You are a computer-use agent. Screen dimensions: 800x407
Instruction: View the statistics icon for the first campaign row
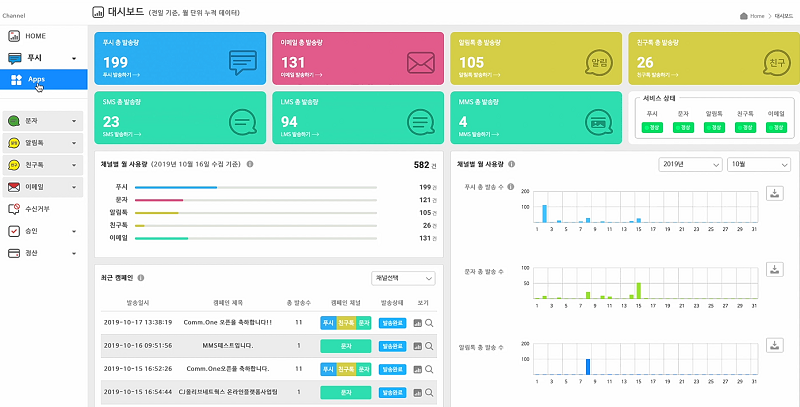point(417,323)
